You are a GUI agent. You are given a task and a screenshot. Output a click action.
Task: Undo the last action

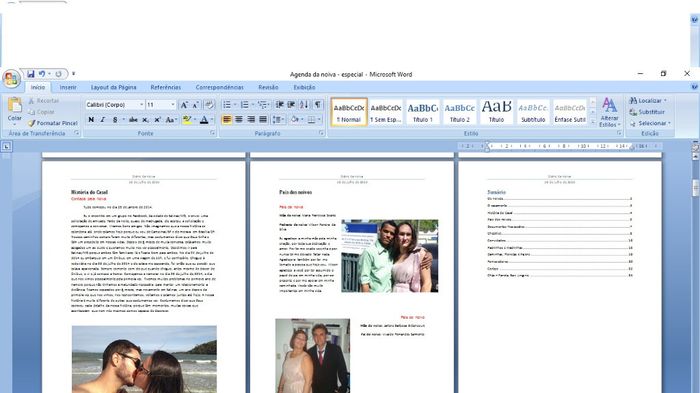(x=42, y=74)
